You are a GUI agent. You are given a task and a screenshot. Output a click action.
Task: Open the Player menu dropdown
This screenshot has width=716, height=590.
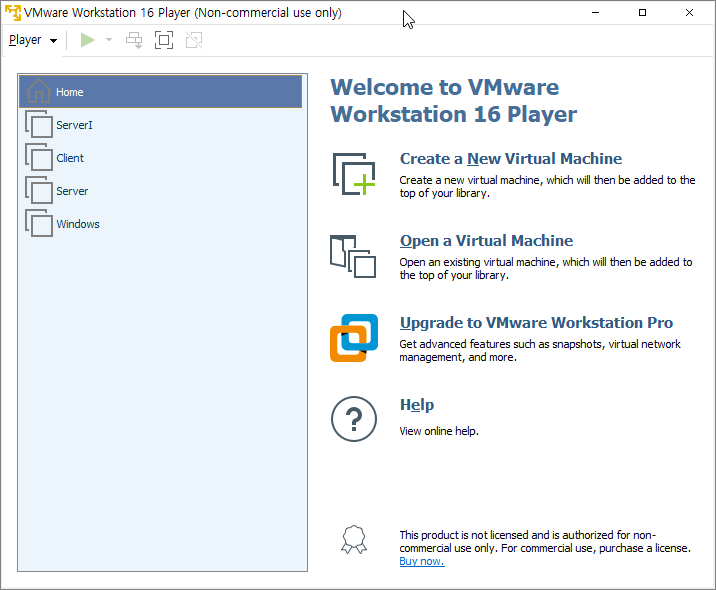tap(33, 40)
